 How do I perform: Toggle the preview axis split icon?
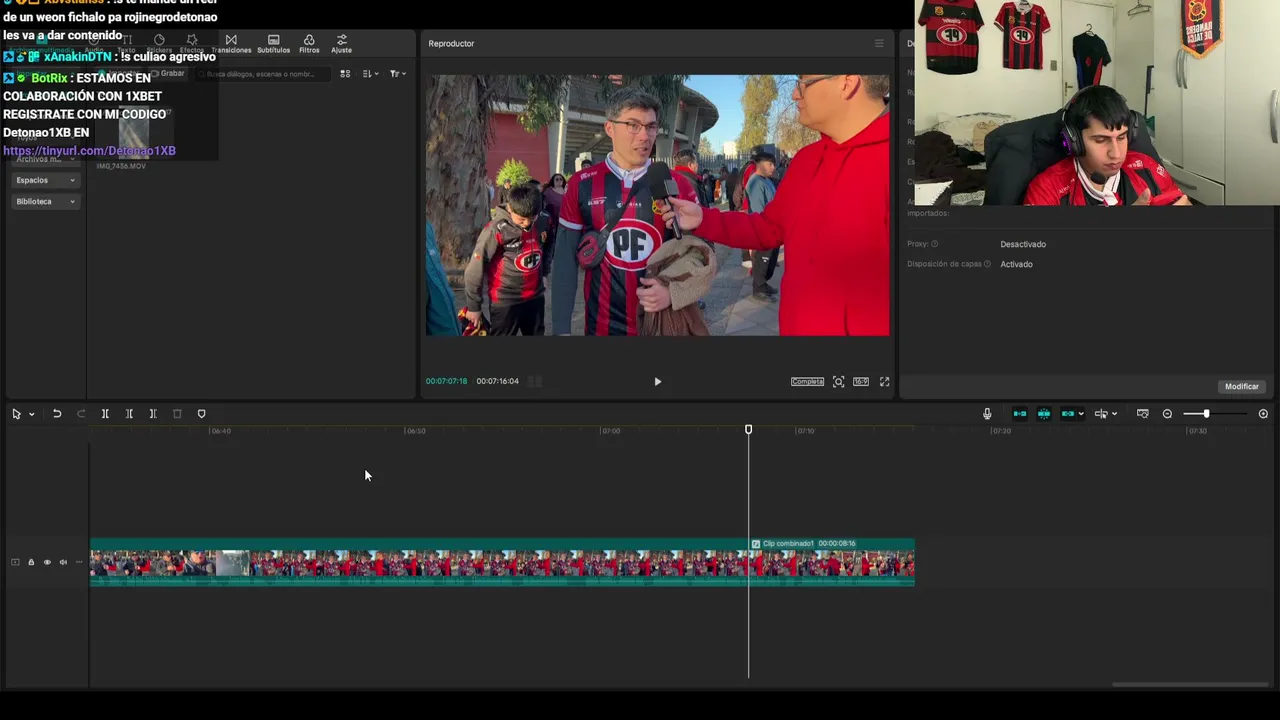tap(1100, 414)
